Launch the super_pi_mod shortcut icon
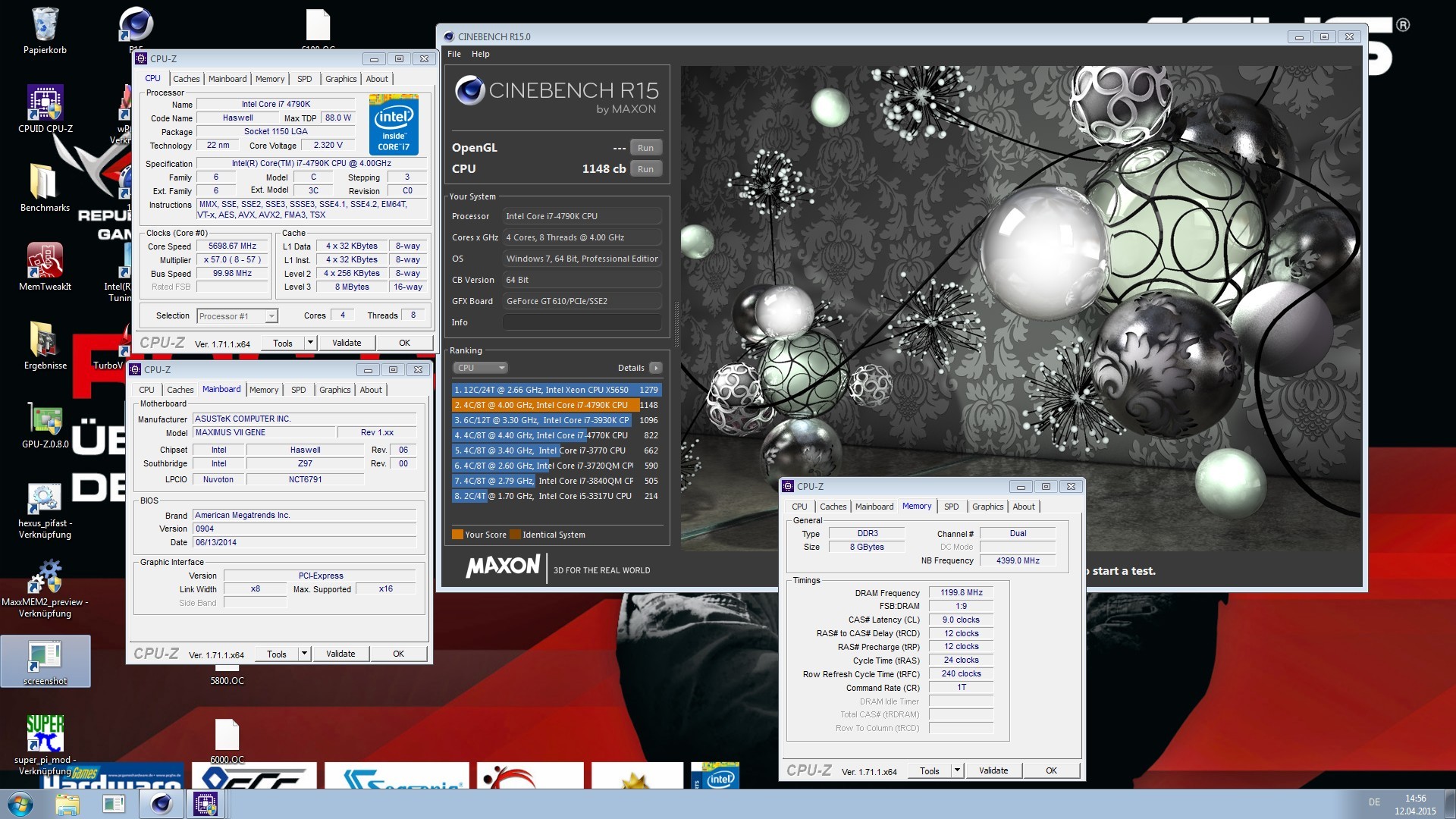 click(x=45, y=745)
